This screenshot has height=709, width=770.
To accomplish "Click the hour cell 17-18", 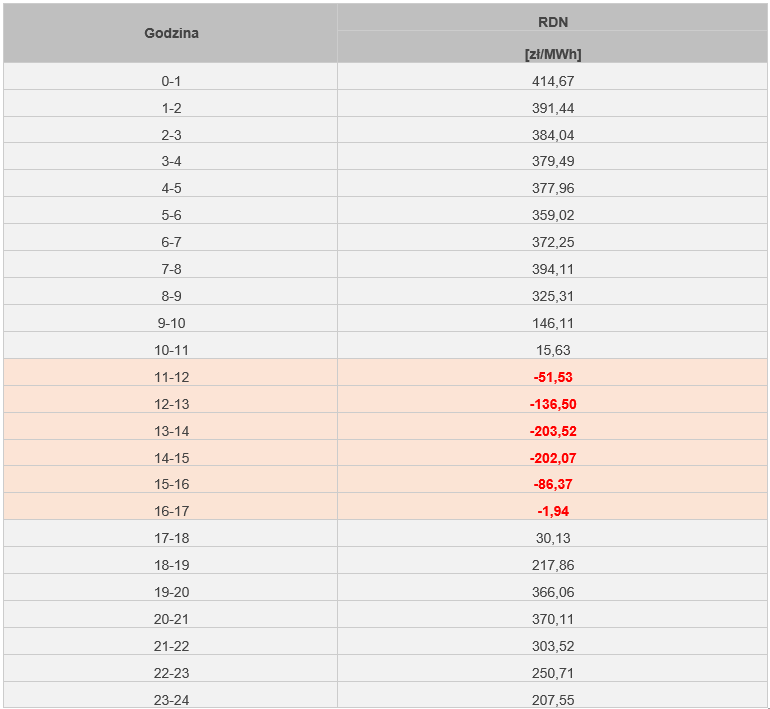I will 171,538.
